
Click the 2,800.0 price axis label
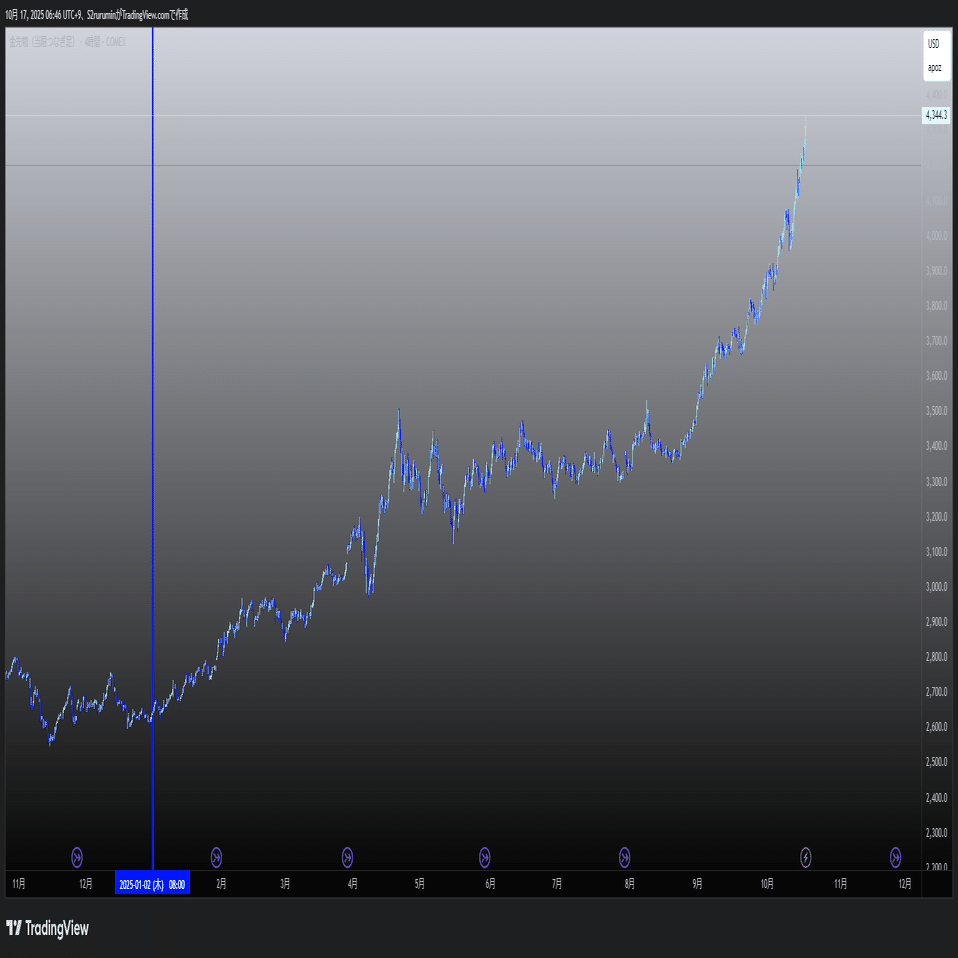[x=937, y=657]
